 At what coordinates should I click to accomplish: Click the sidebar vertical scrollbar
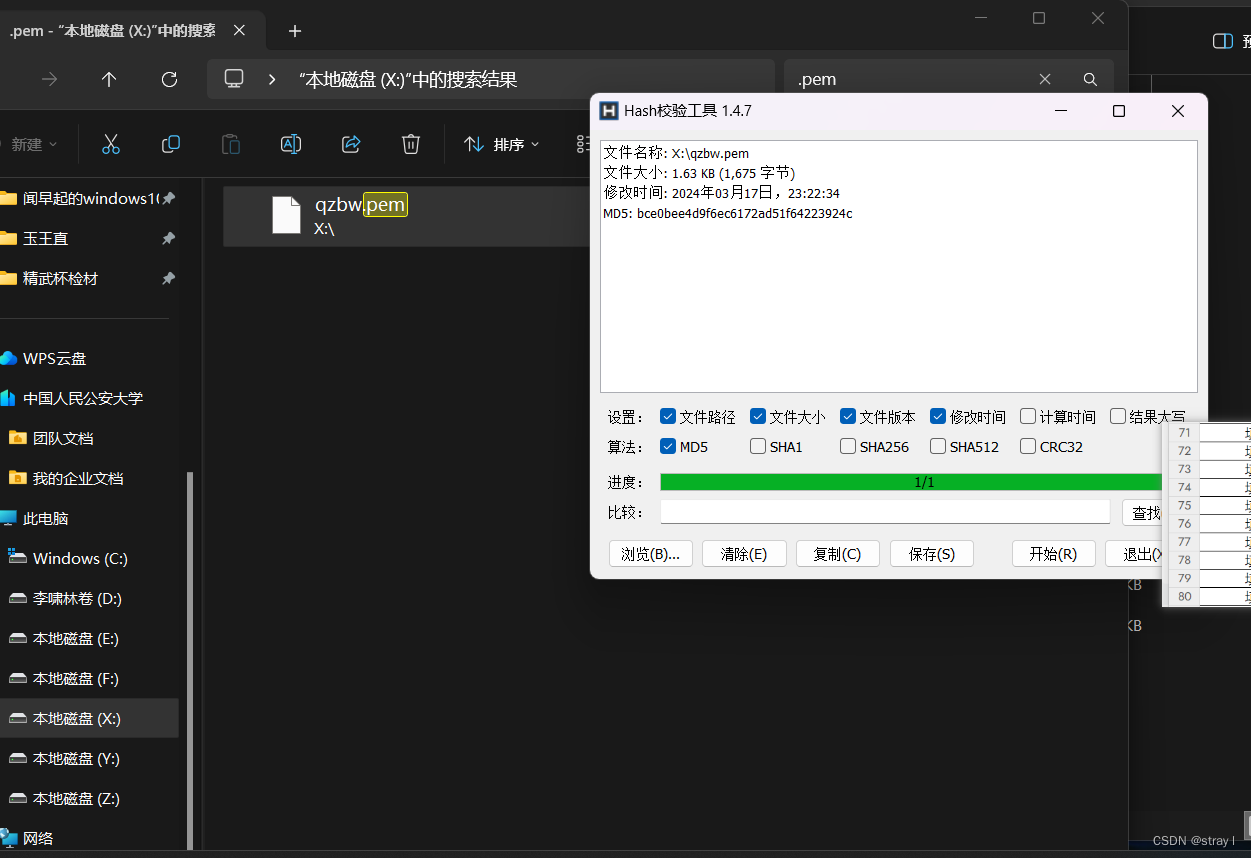point(189,660)
